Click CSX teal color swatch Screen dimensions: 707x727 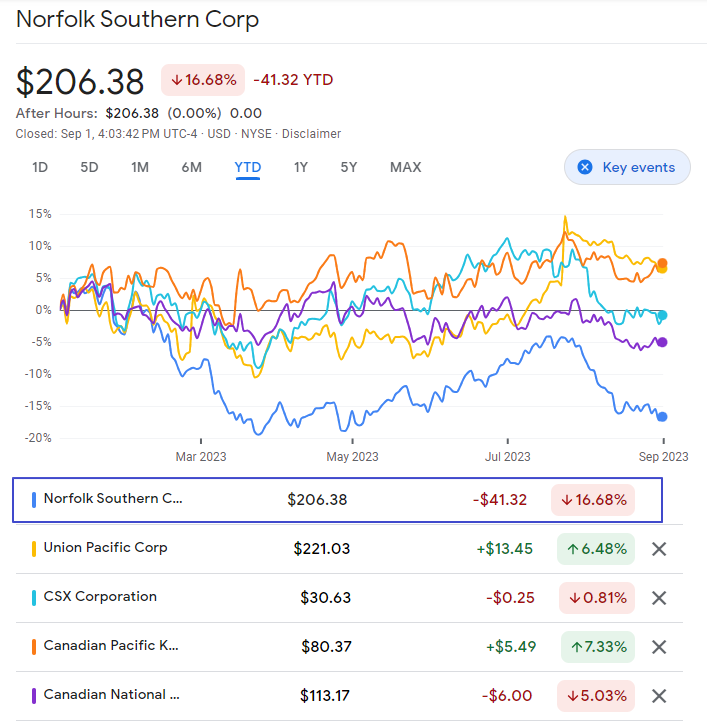[x=34, y=598]
